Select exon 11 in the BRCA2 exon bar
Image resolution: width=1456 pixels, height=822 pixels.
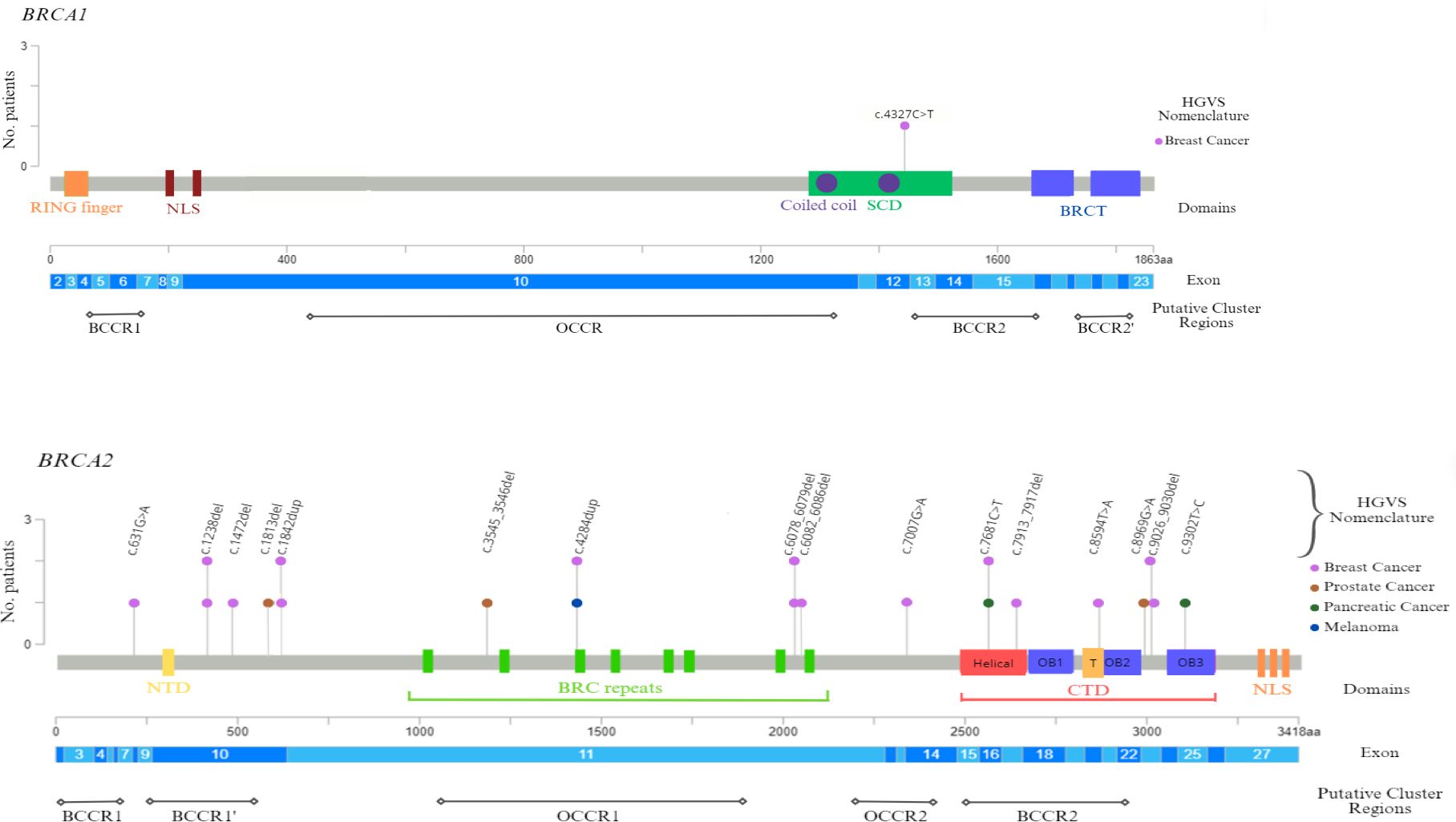[x=586, y=755]
